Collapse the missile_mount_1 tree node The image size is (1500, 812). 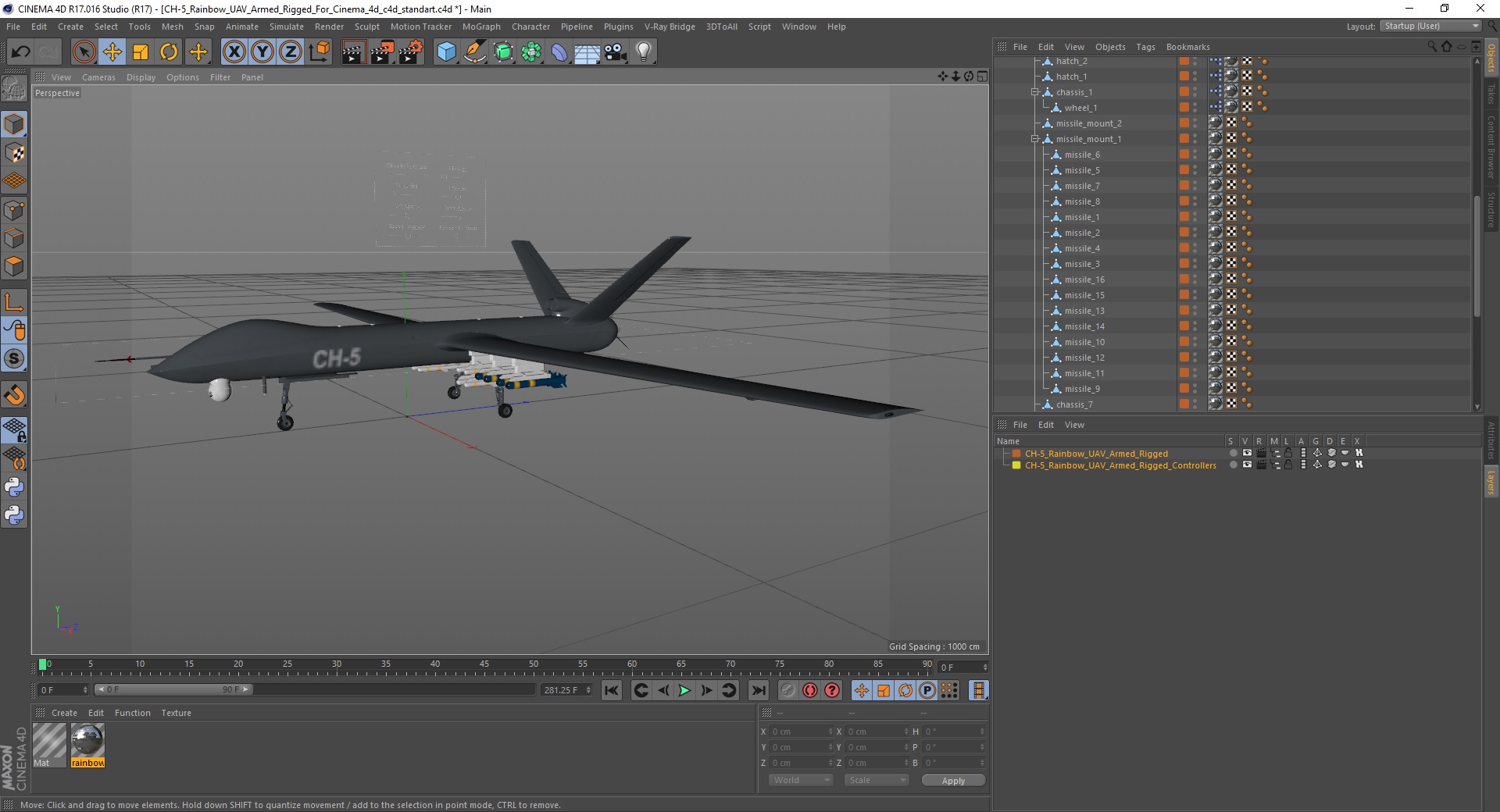click(x=1035, y=139)
